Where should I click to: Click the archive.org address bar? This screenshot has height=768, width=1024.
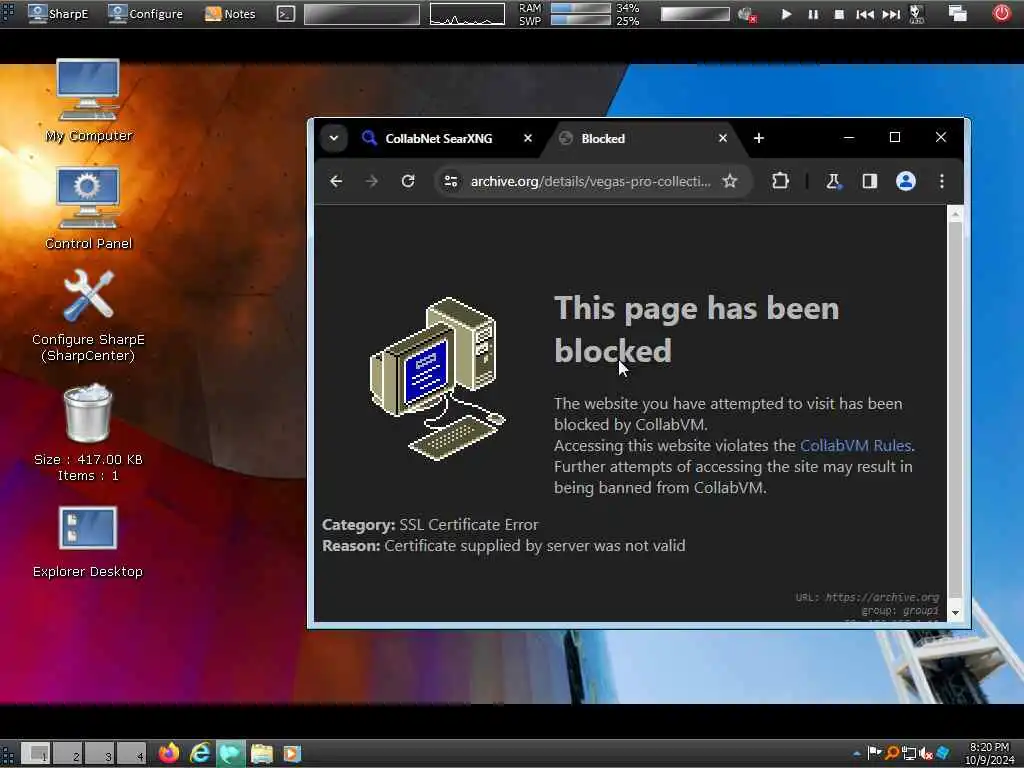(x=590, y=182)
